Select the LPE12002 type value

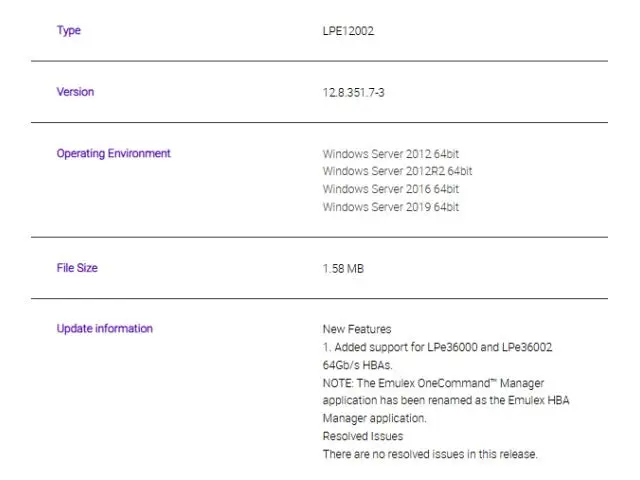pyautogui.click(x=348, y=31)
